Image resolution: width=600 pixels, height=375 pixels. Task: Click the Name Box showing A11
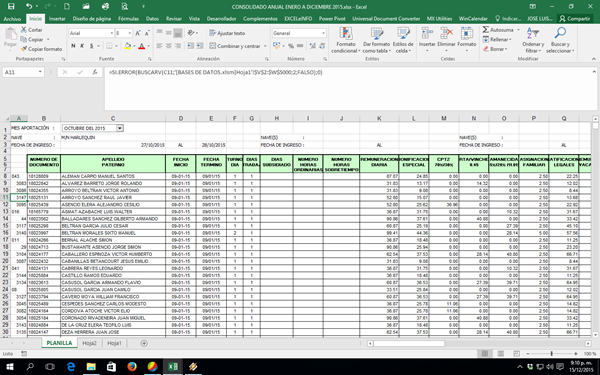pyautogui.click(x=23, y=72)
